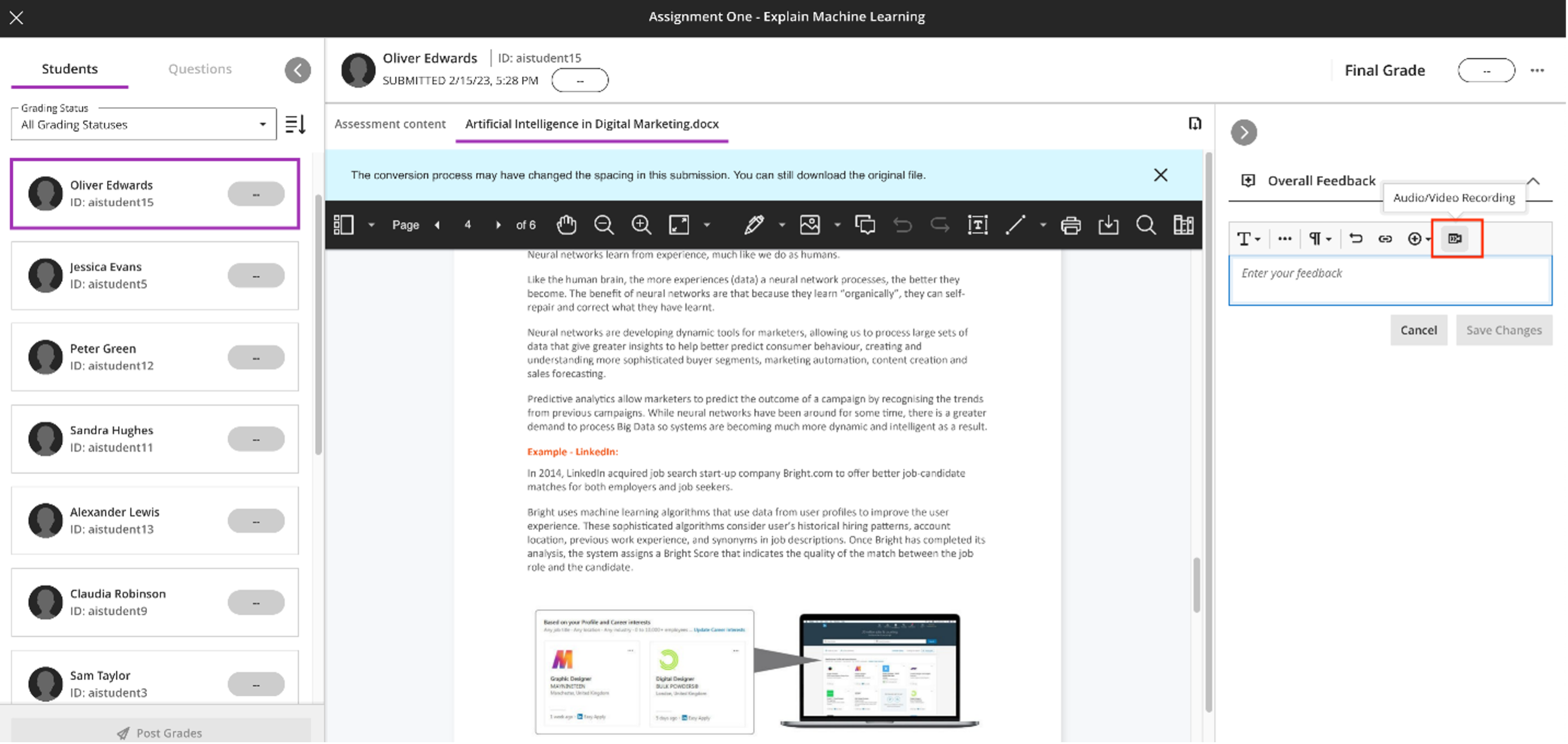
Task: Click the page navigation forward arrow
Action: pyautogui.click(x=498, y=224)
